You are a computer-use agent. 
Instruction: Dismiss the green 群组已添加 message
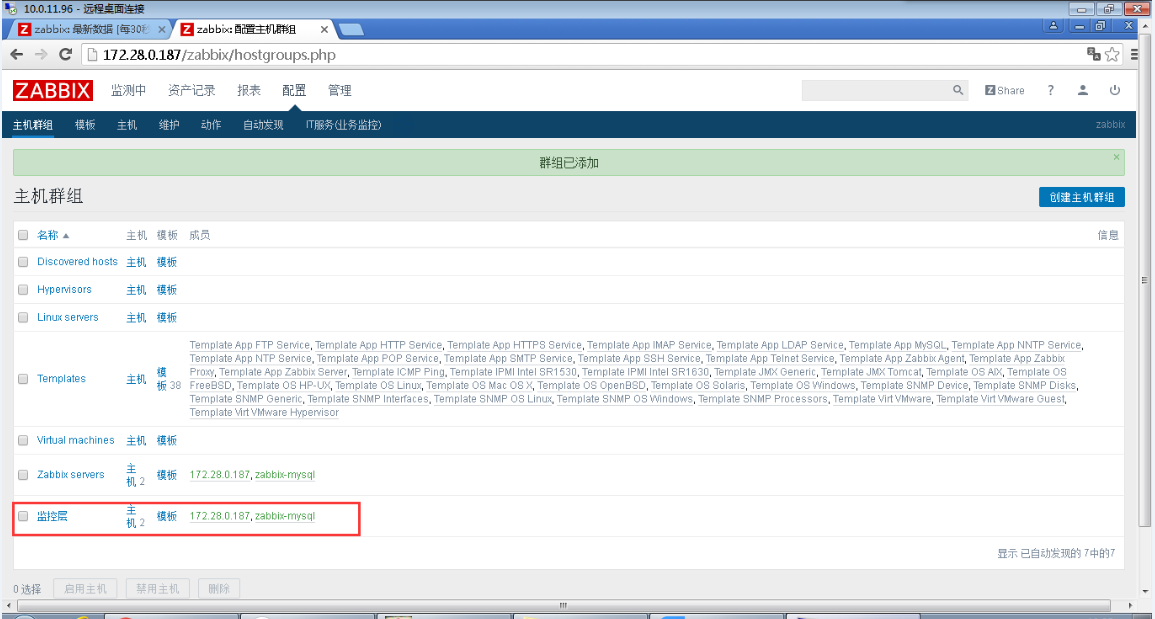[x=1116, y=157]
